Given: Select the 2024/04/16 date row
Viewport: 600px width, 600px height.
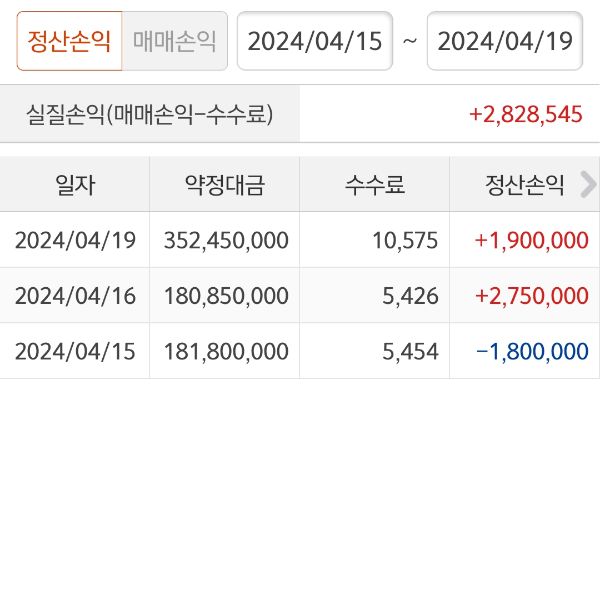Looking at the screenshot, I should (75, 296).
